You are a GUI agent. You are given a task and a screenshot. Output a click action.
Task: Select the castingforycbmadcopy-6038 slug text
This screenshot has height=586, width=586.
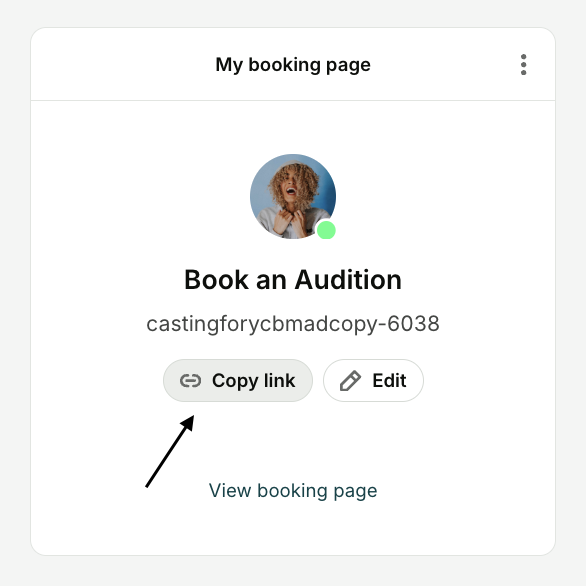coord(293,324)
